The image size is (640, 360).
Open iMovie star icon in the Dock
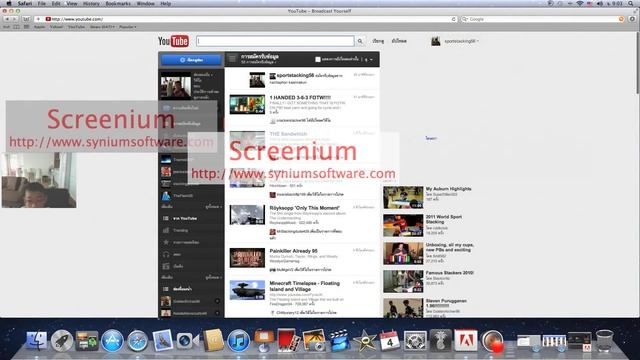click(364, 341)
